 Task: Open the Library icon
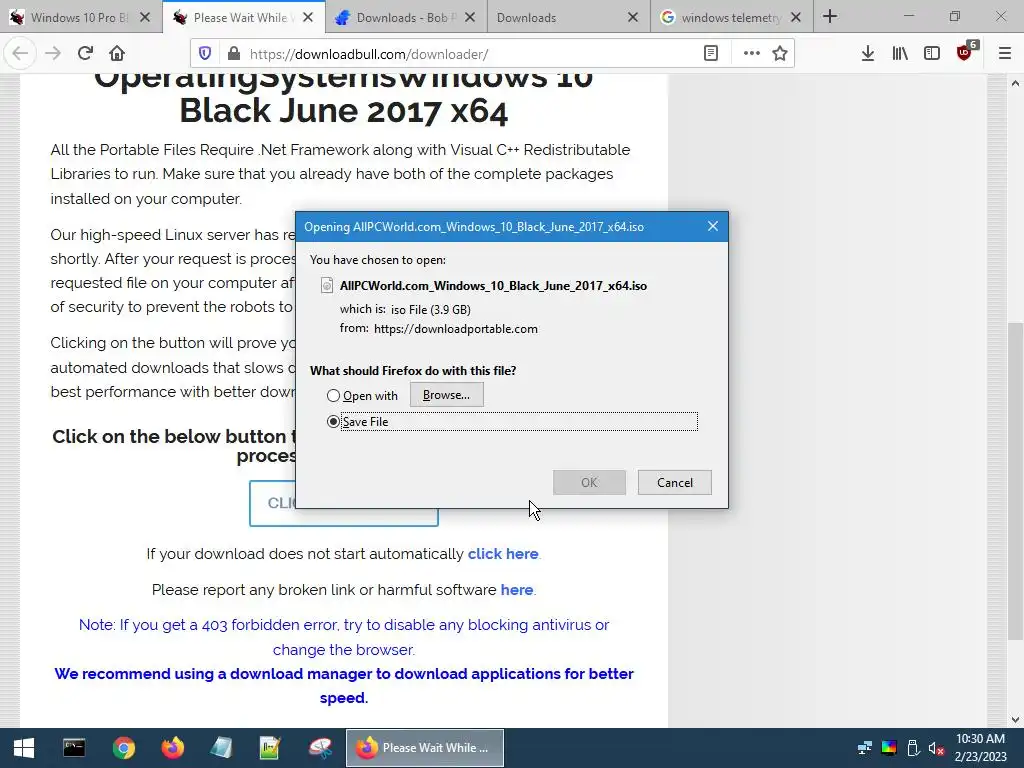[x=900, y=54]
